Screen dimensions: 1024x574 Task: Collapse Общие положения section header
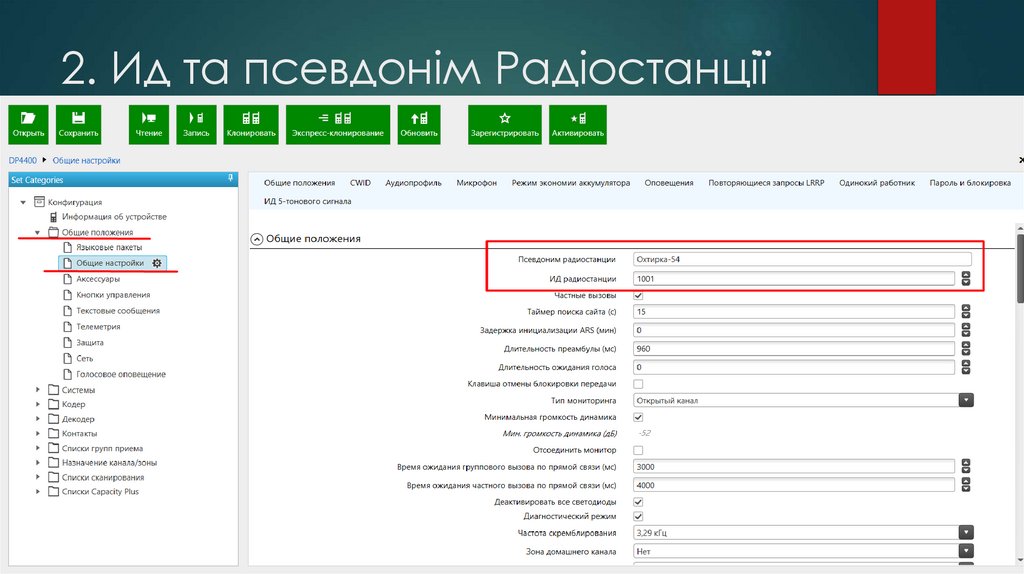pos(257,239)
